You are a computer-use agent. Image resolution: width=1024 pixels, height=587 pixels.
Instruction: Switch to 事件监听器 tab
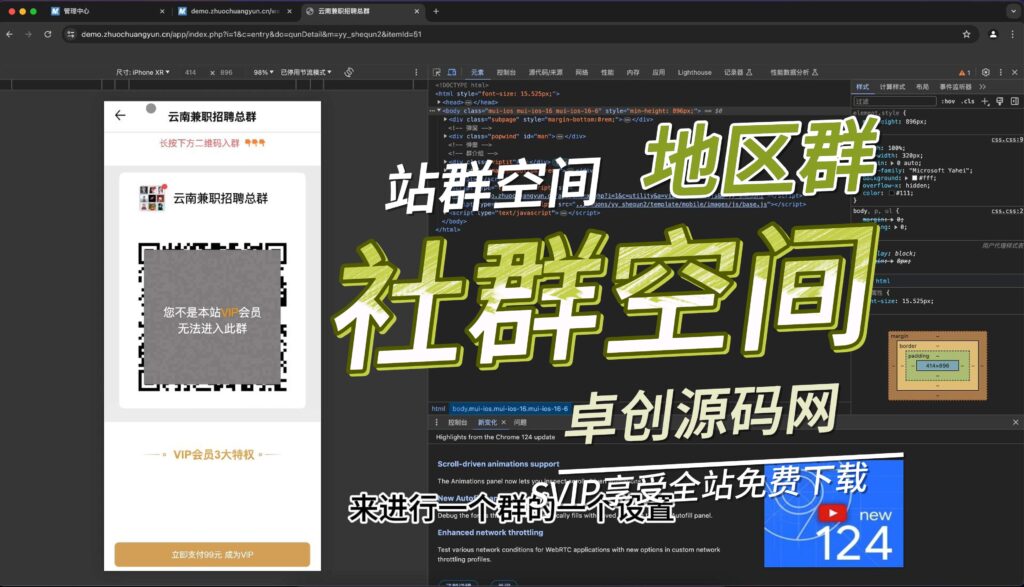(x=955, y=87)
